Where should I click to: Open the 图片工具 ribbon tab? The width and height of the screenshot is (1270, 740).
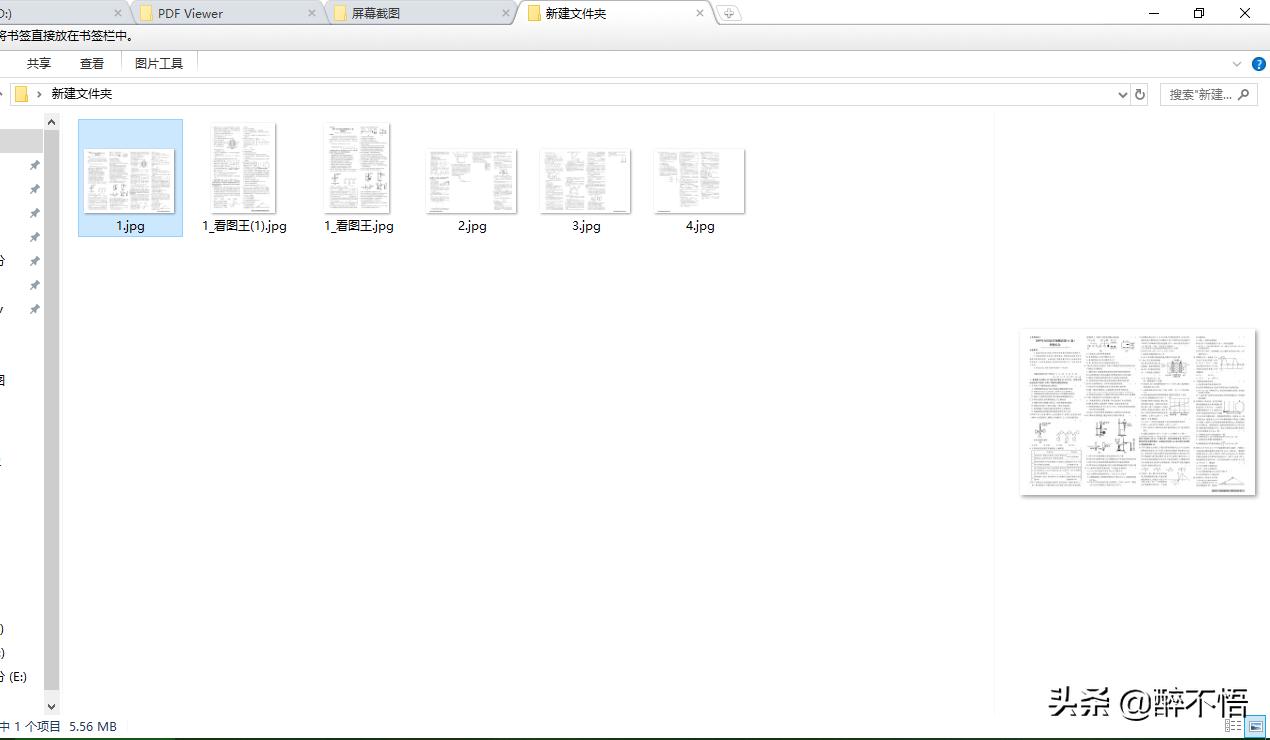coord(159,63)
